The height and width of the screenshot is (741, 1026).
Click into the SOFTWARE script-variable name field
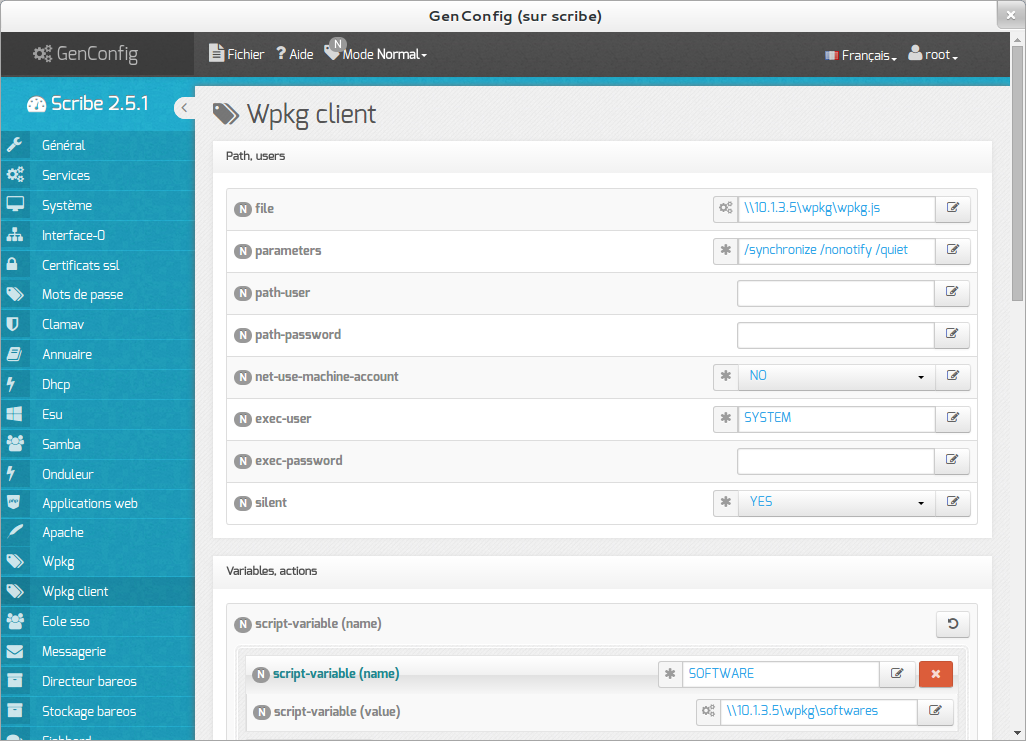click(781, 674)
